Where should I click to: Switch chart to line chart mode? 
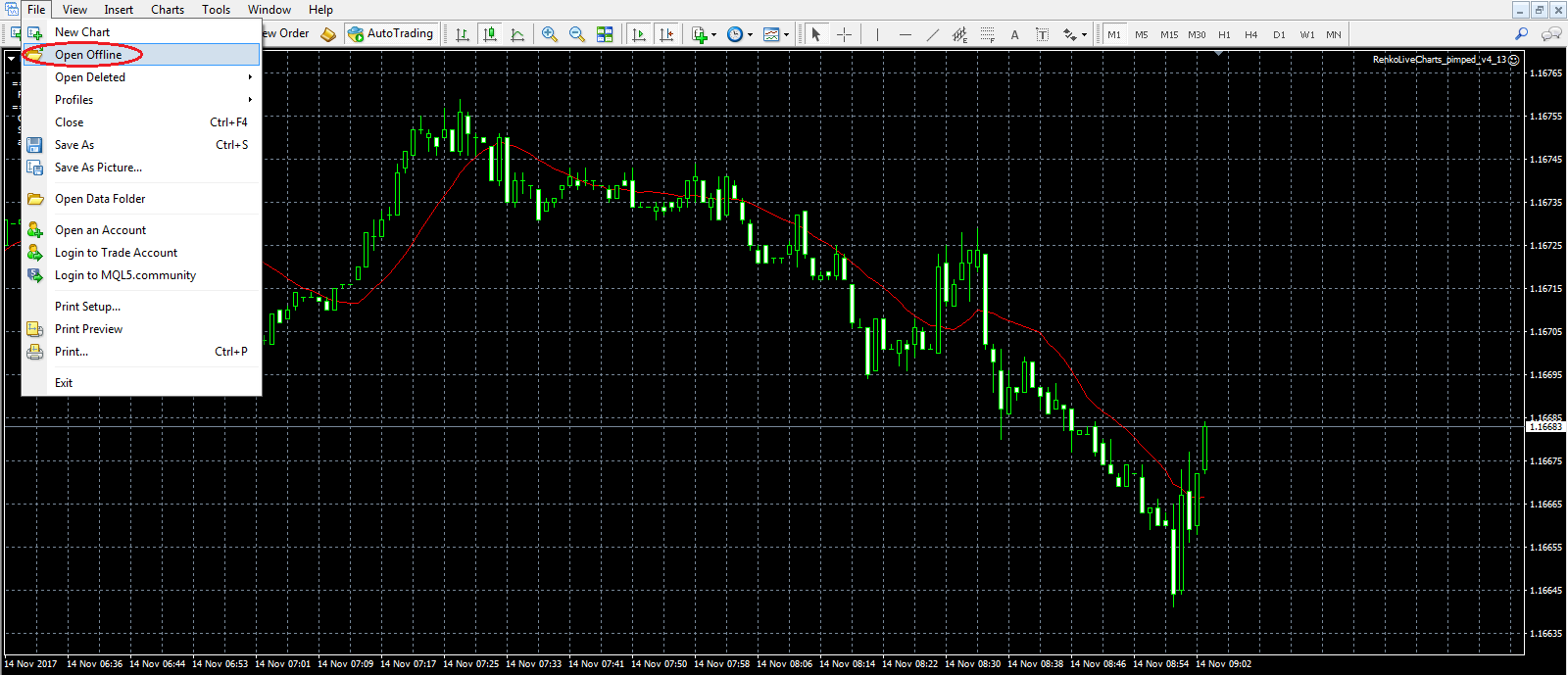tap(517, 34)
